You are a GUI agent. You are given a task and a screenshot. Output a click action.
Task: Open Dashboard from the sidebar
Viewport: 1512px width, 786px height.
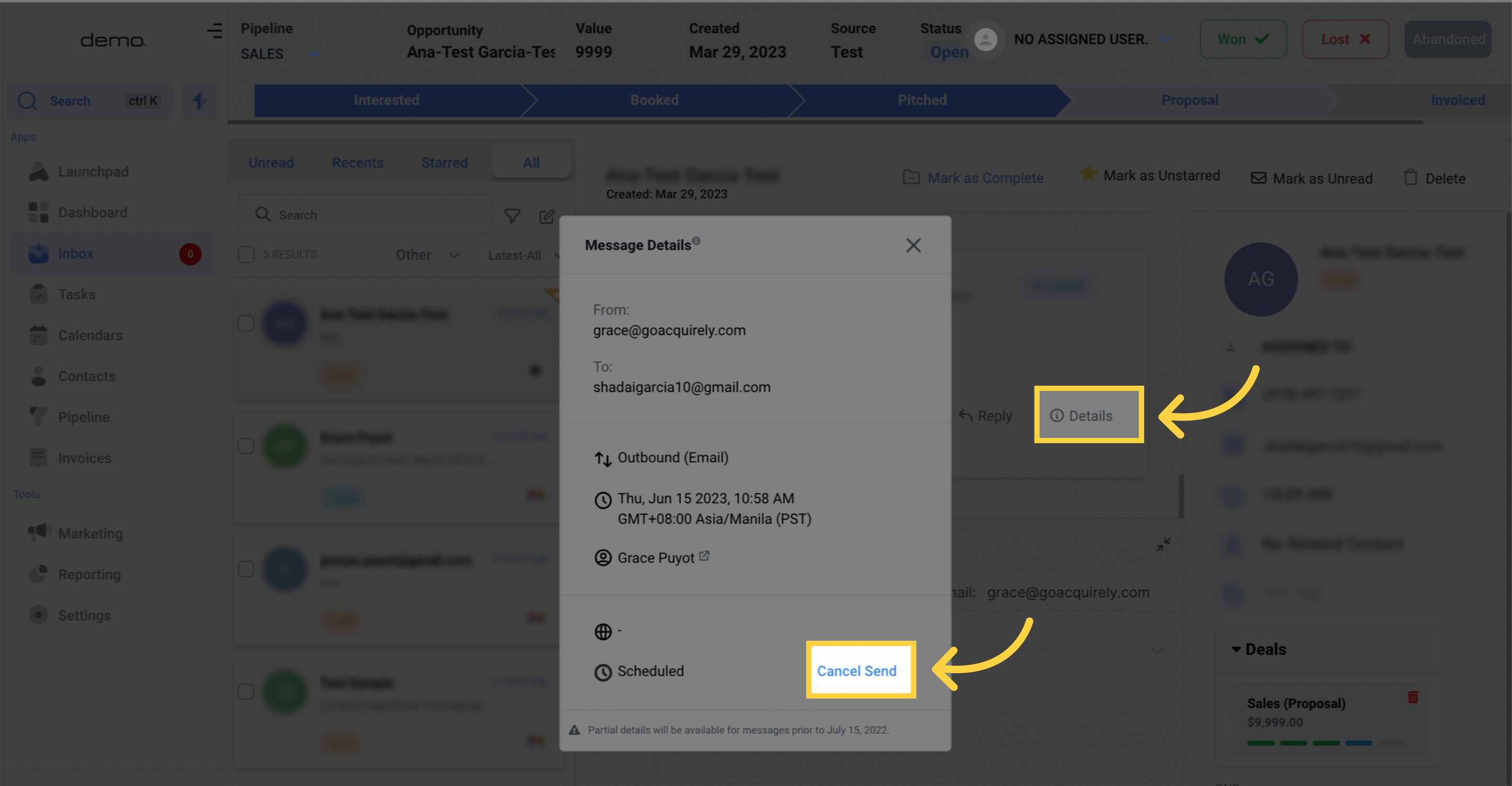pos(78,213)
